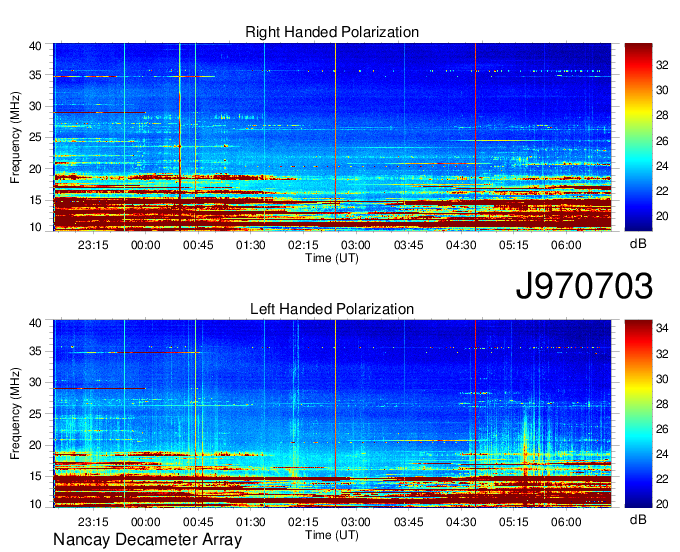The width and height of the screenshot is (680, 552).
Task: Click the 04:30 time tick under Right Handed plot
Action: pyautogui.click(x=461, y=245)
